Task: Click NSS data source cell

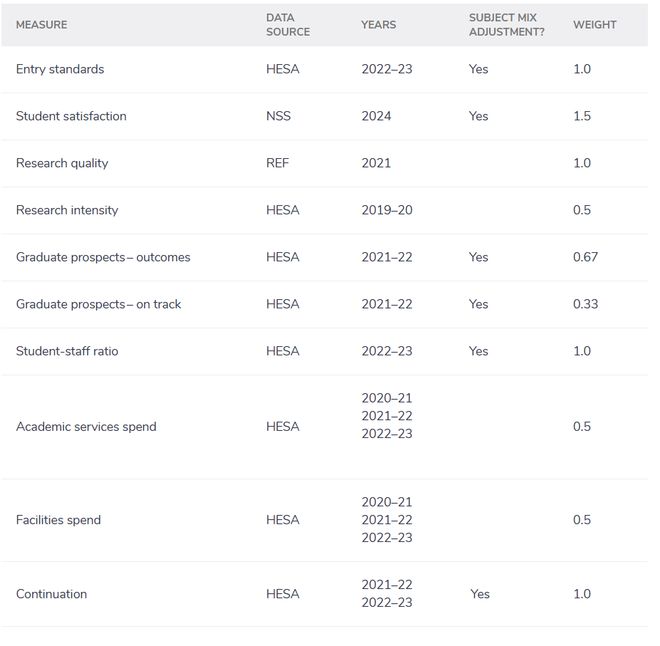Action: [x=278, y=116]
